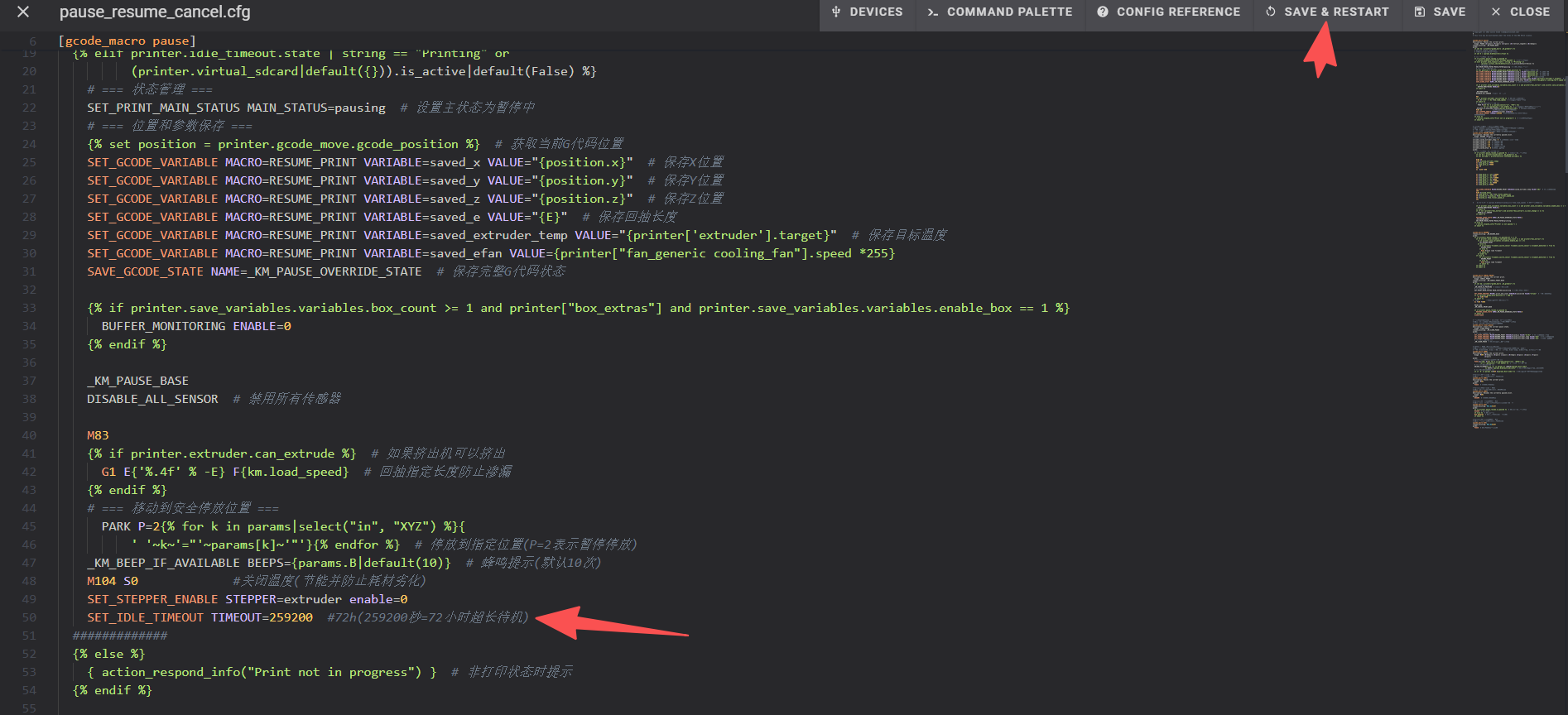Click the Config Reference question mark icon
This screenshot has width=1568, height=715.
[x=1103, y=12]
